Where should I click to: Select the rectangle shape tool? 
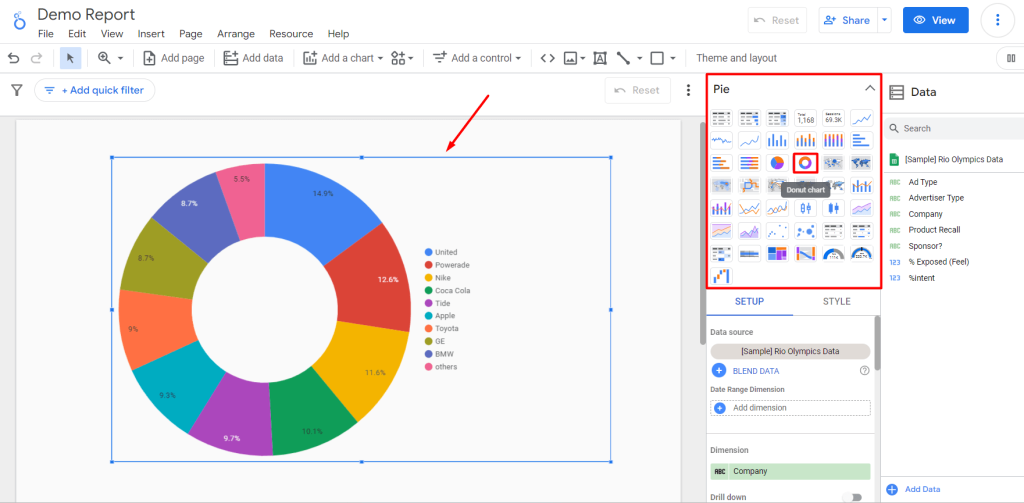coord(657,58)
